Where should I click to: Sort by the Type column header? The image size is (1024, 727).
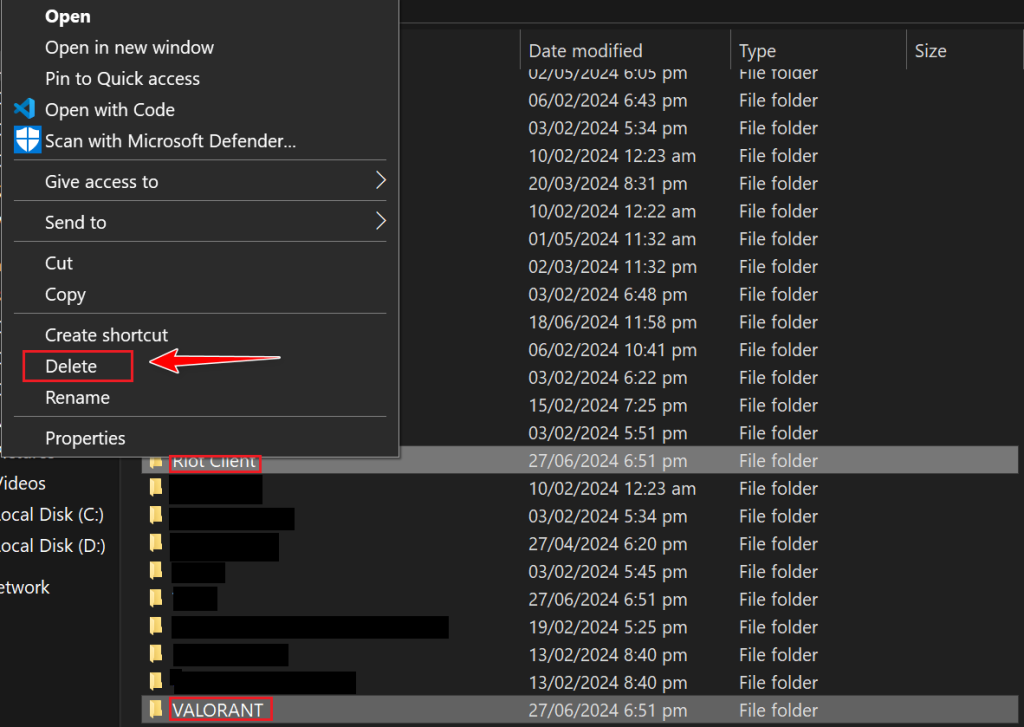click(x=758, y=51)
